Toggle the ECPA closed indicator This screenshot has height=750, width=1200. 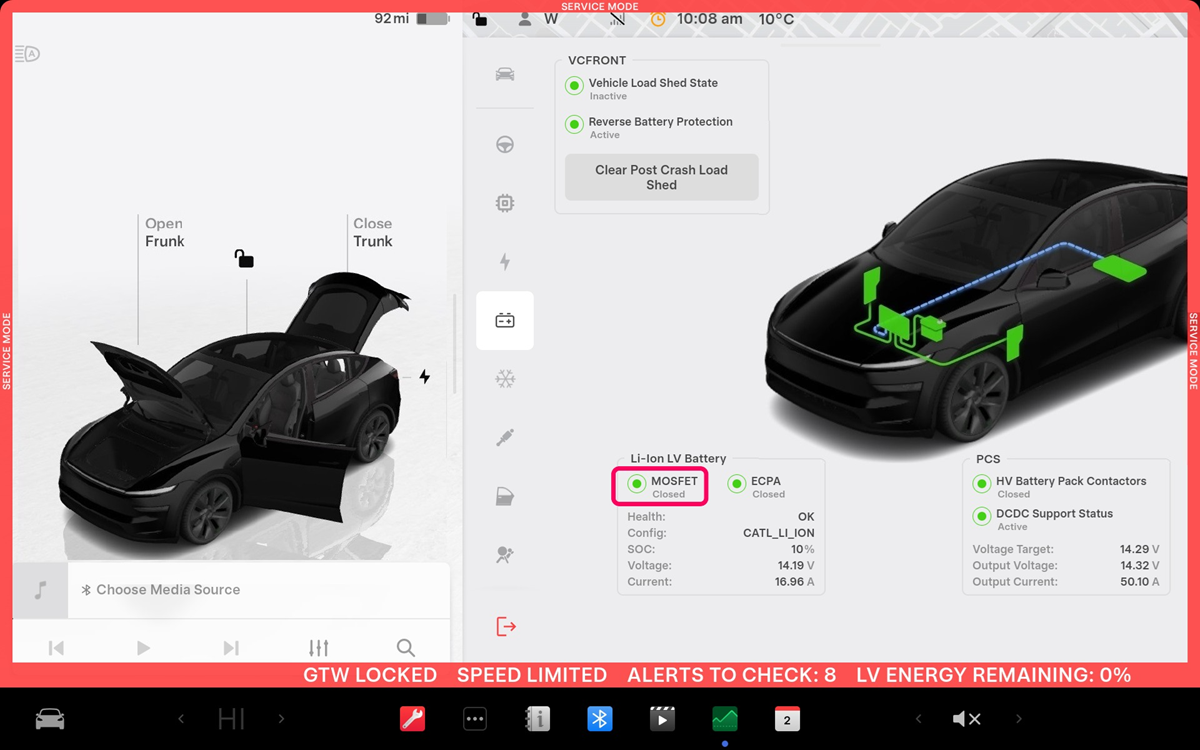(737, 485)
